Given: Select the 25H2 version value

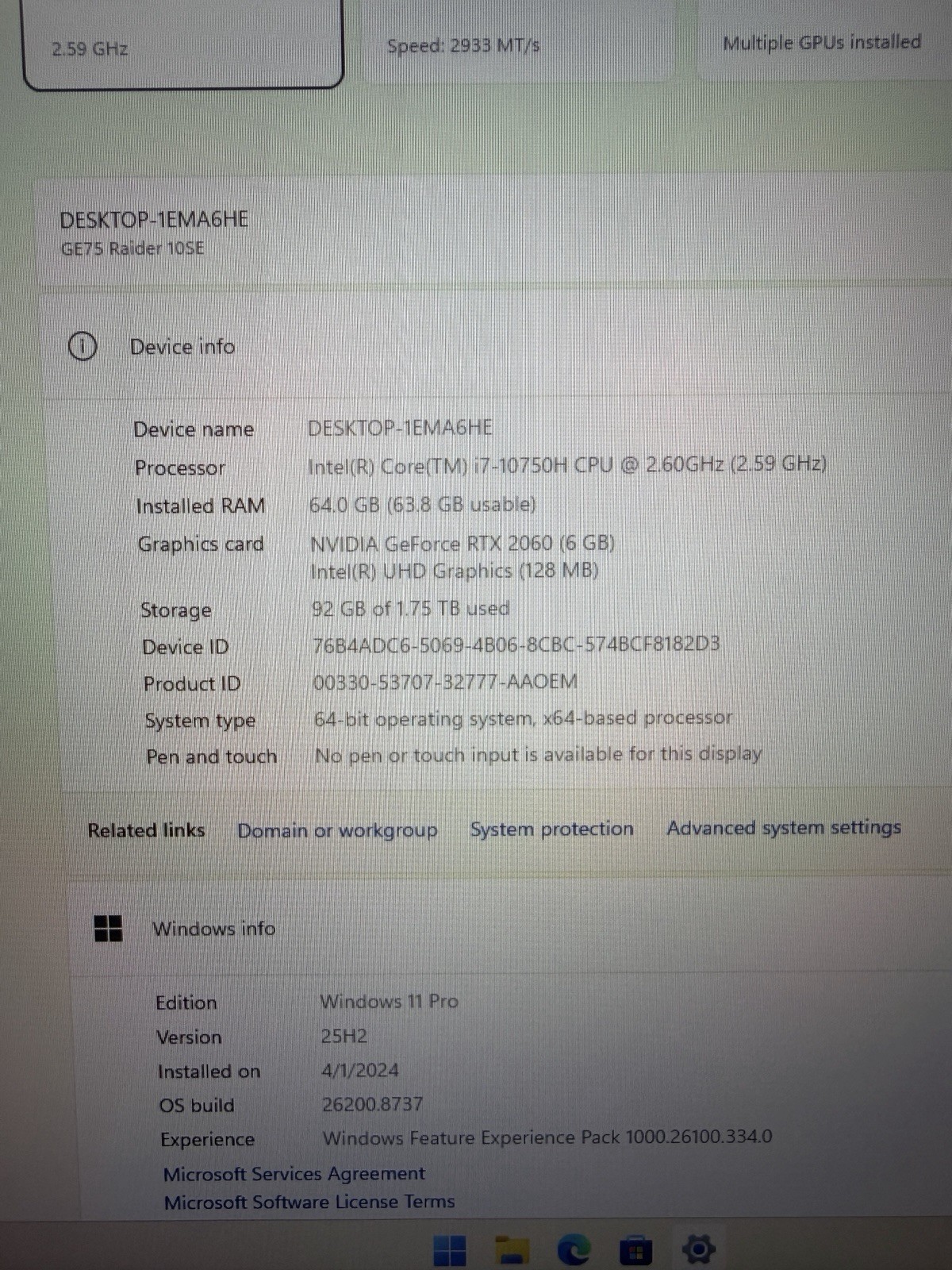Looking at the screenshot, I should pos(344,1036).
